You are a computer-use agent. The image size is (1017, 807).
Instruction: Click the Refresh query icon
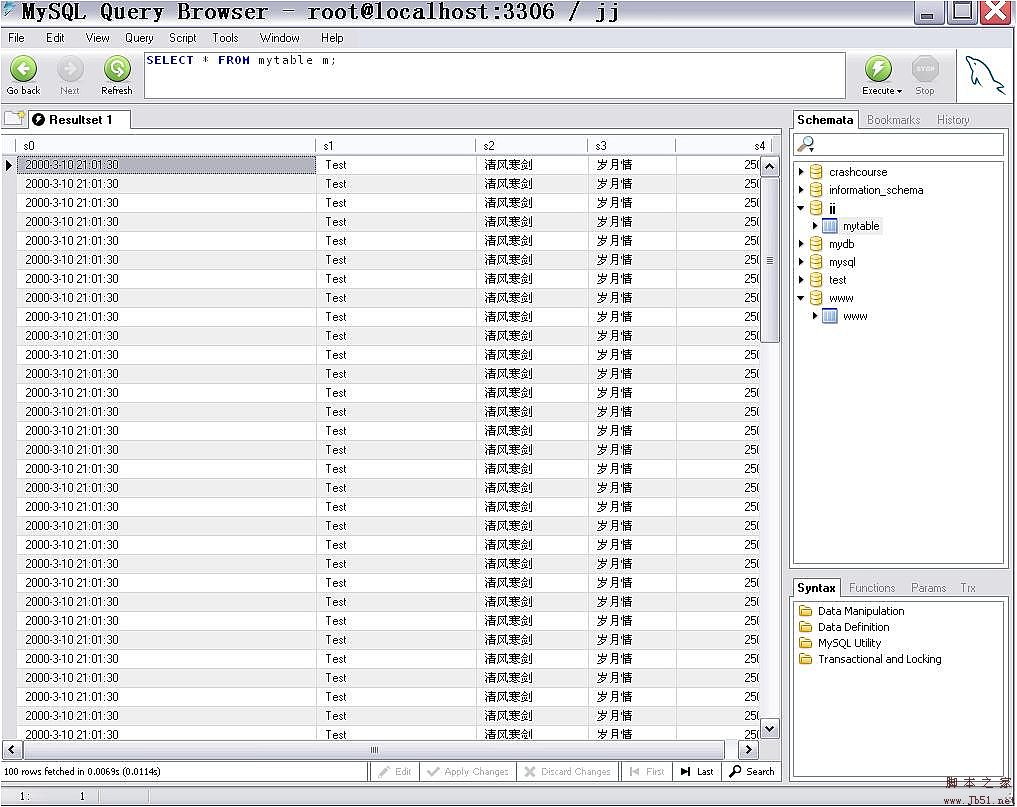pos(117,69)
